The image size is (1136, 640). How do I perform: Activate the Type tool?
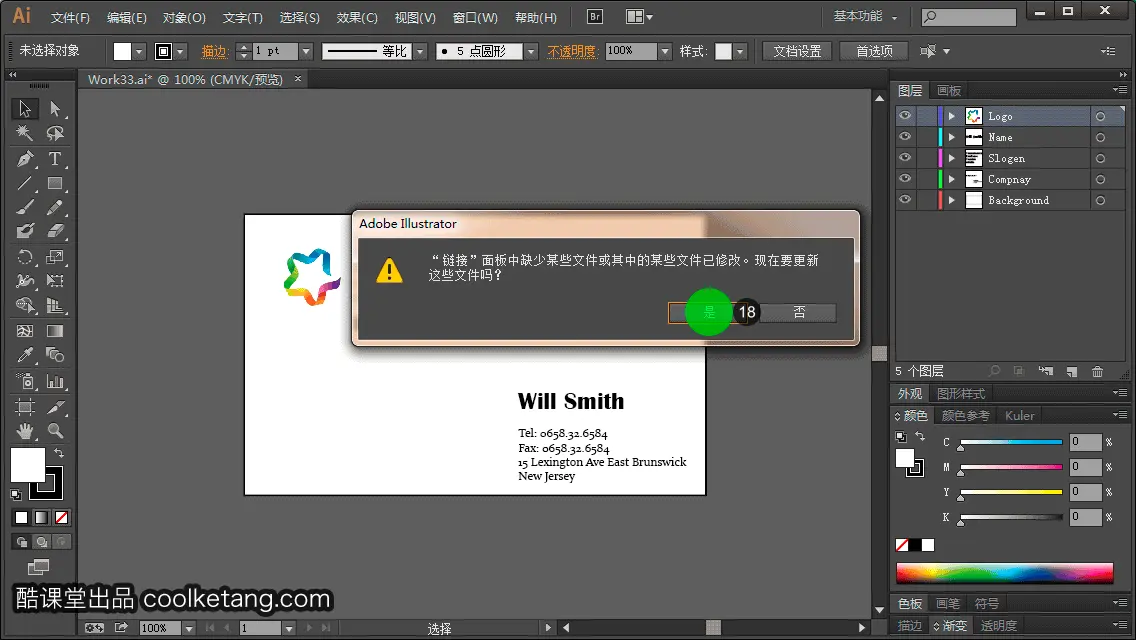coord(55,159)
